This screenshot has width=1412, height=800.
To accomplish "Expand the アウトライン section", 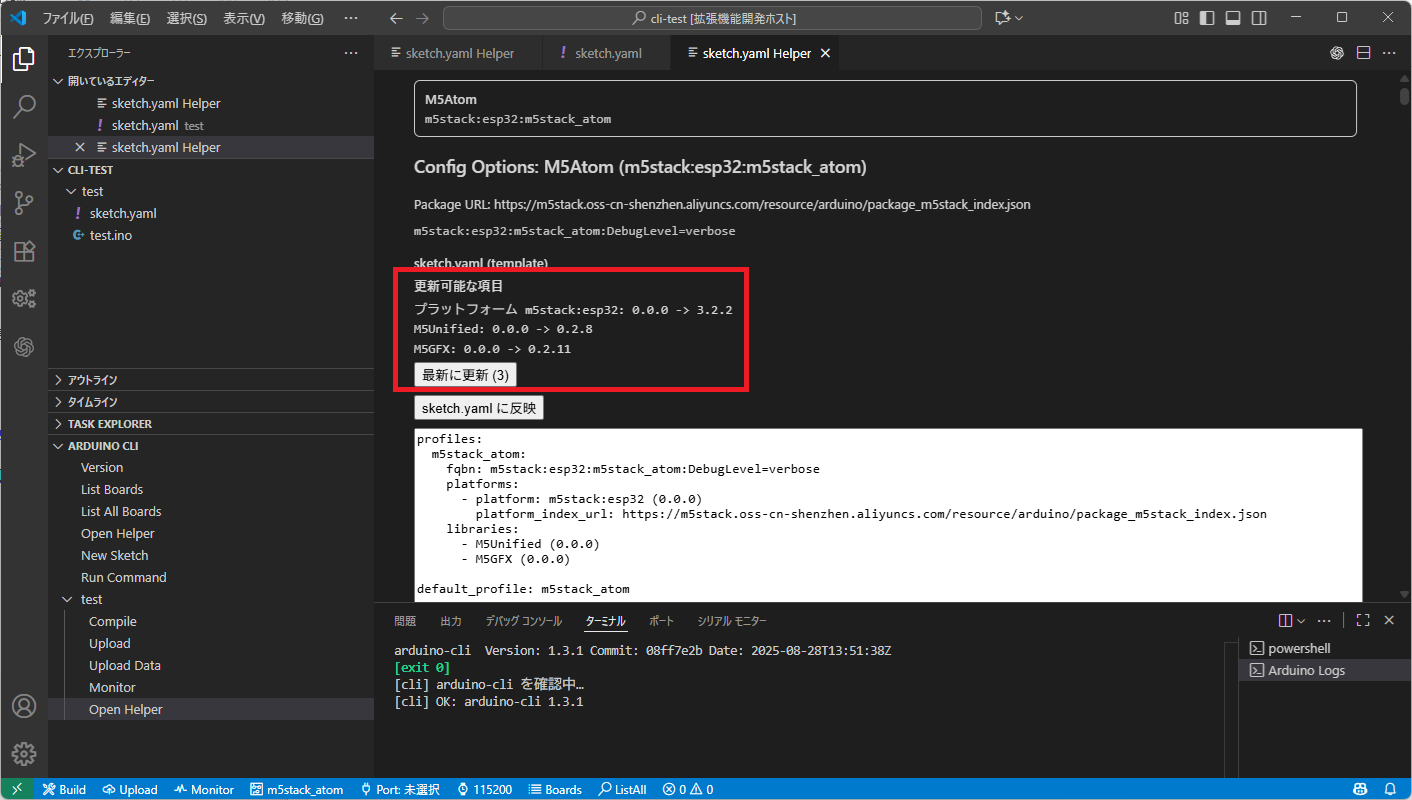I will pyautogui.click(x=92, y=380).
